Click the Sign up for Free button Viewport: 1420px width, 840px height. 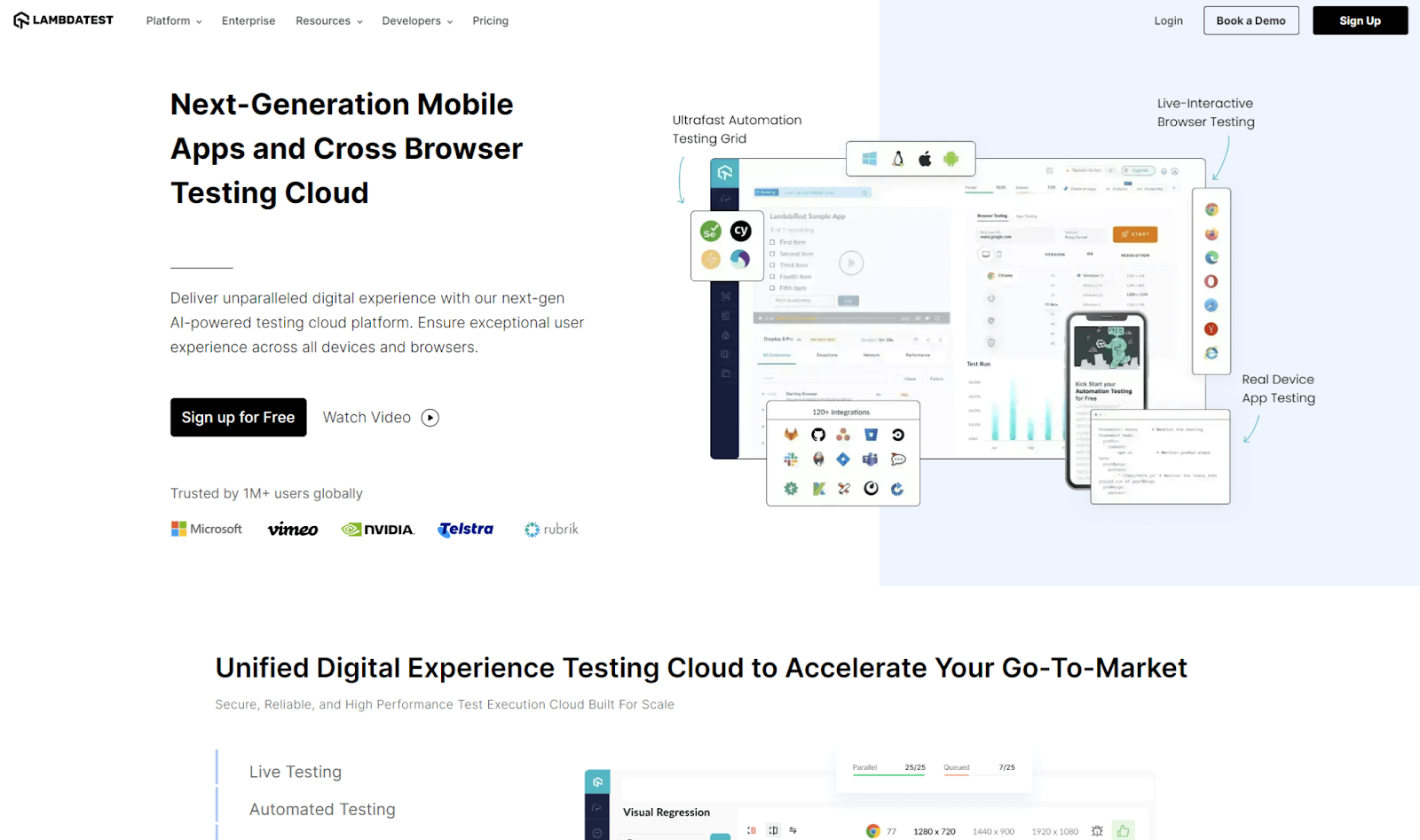coord(238,417)
